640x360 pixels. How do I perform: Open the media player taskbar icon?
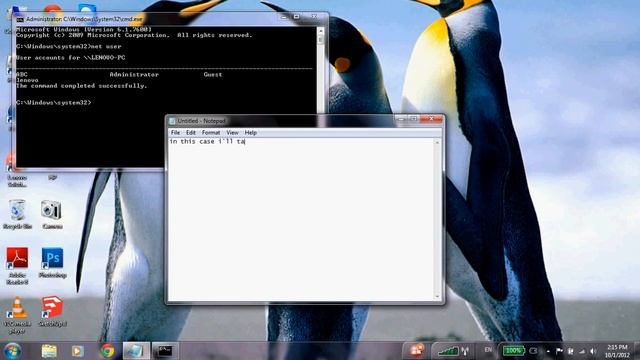(x=78, y=351)
